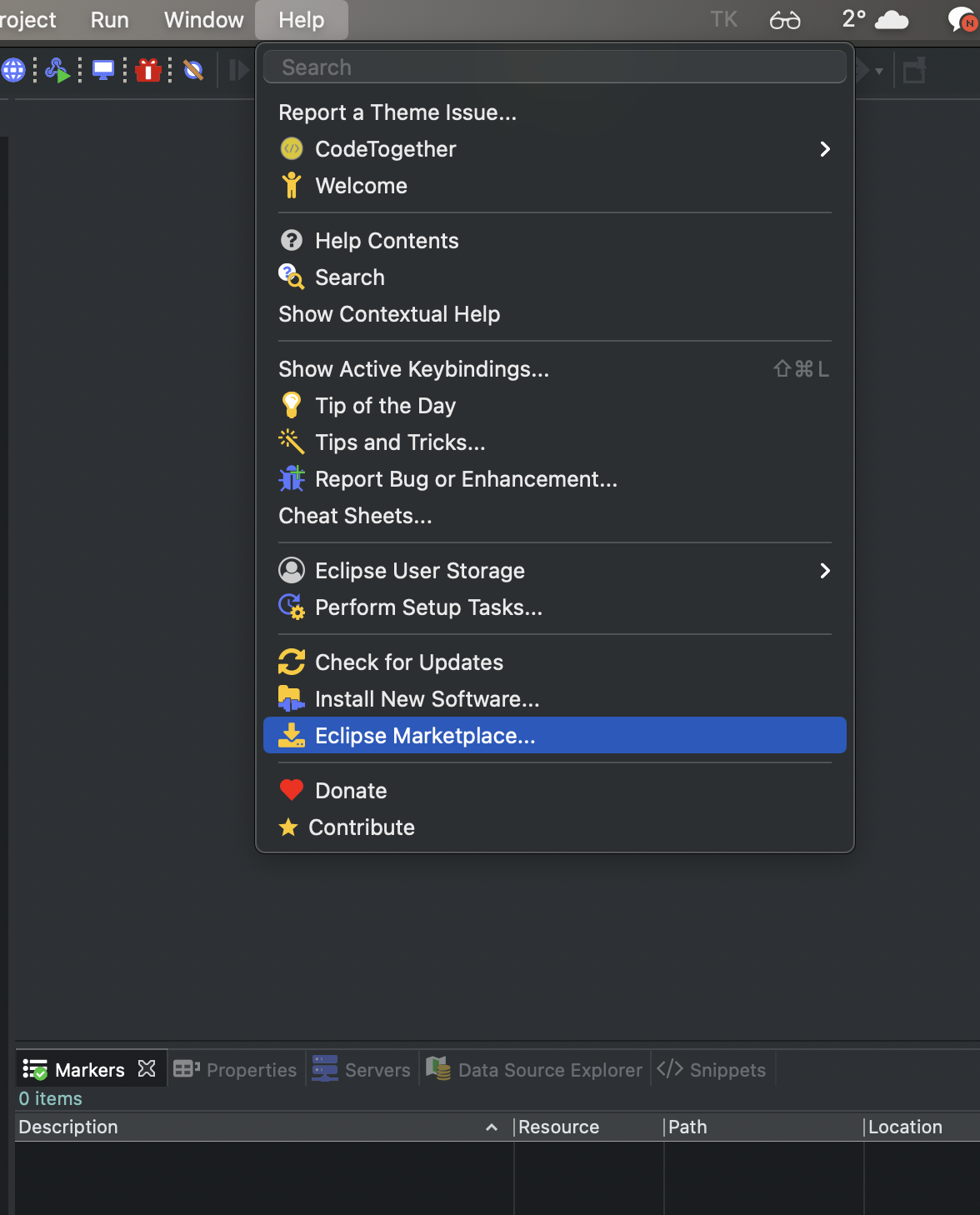Click the Search help magnifier icon
This screenshot has height=1215, width=980.
292,277
